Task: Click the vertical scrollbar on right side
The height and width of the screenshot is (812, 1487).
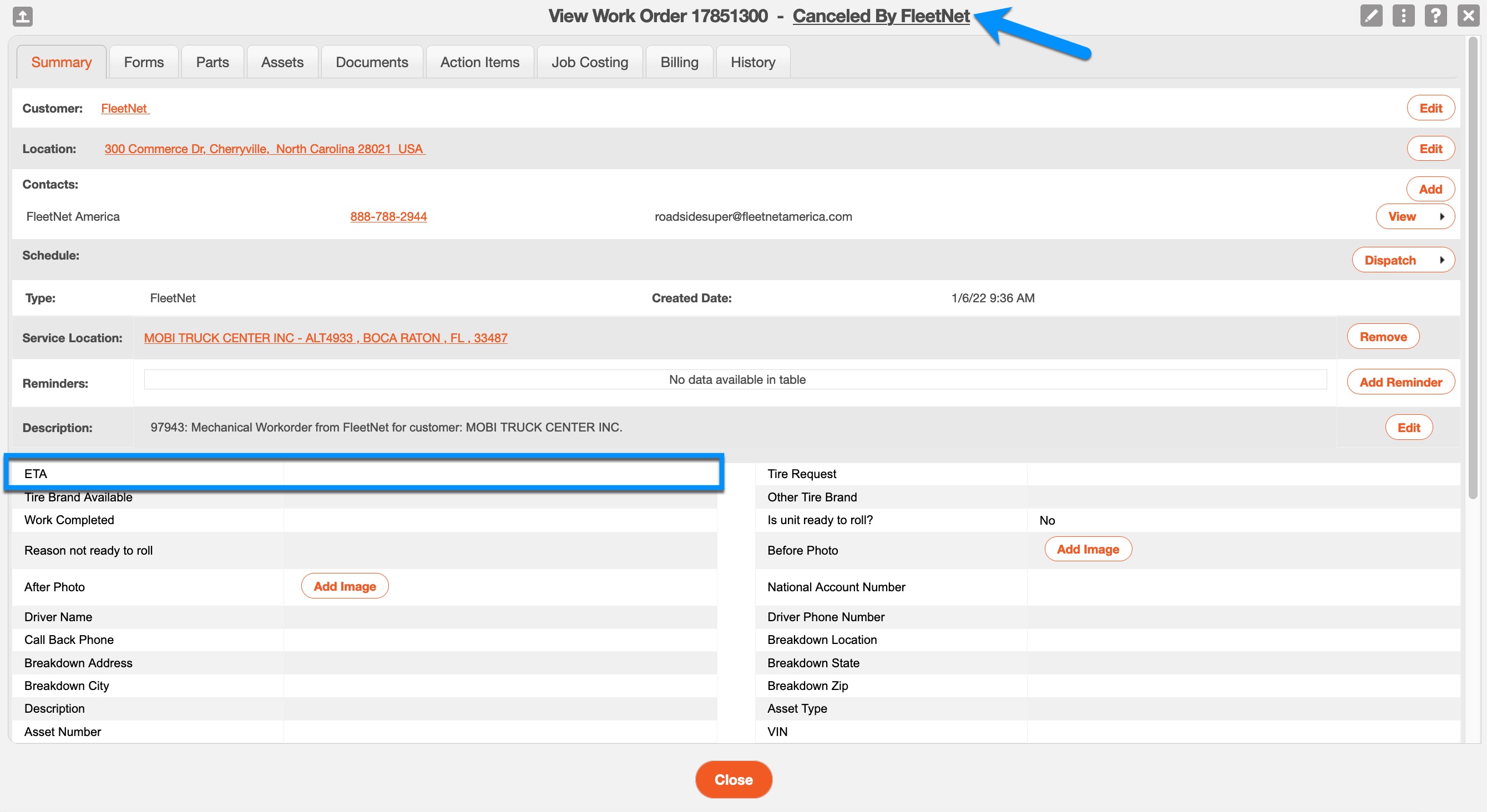Action: [1473, 266]
